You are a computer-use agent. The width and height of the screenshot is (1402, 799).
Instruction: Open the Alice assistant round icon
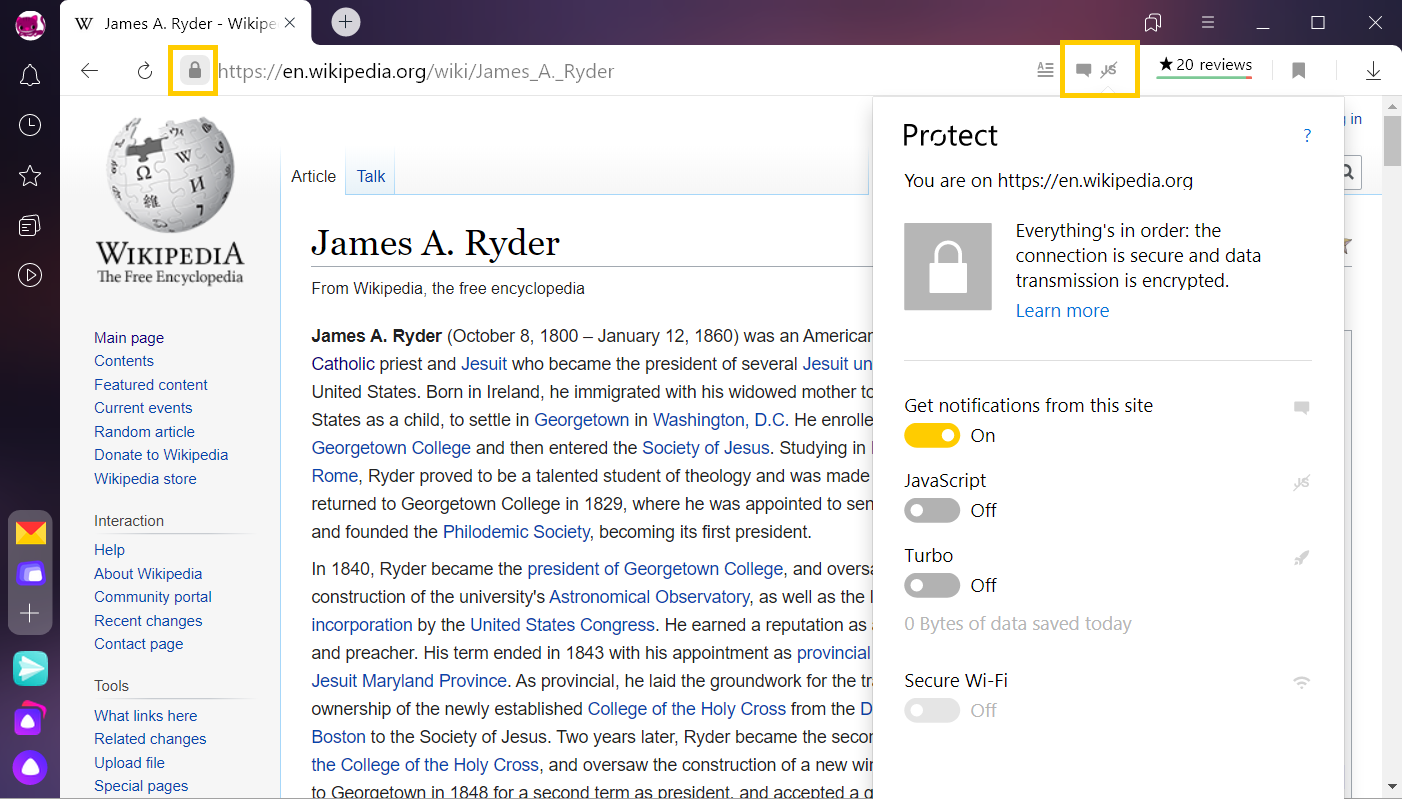(x=30, y=767)
